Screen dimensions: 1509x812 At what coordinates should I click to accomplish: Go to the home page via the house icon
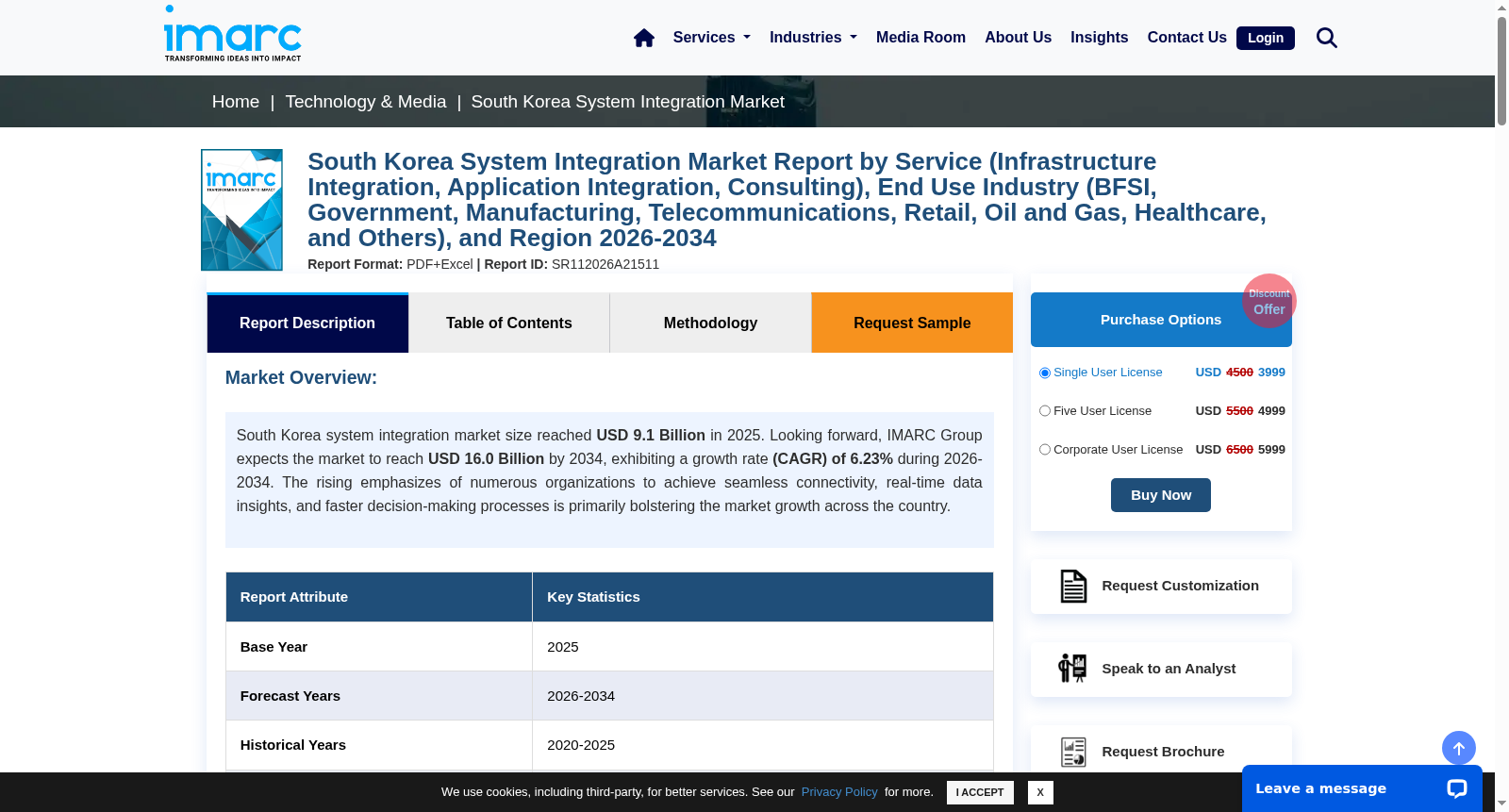pos(644,38)
